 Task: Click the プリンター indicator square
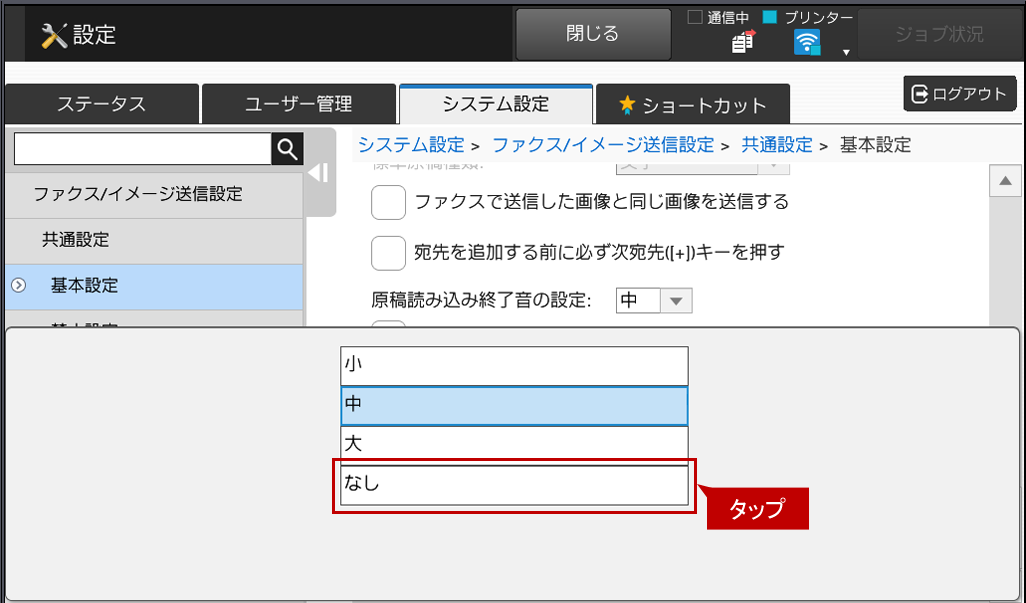pyautogui.click(x=770, y=17)
